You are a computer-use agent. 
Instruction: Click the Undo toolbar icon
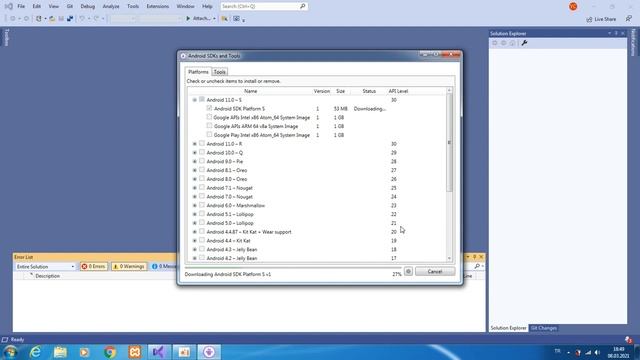click(x=82, y=19)
